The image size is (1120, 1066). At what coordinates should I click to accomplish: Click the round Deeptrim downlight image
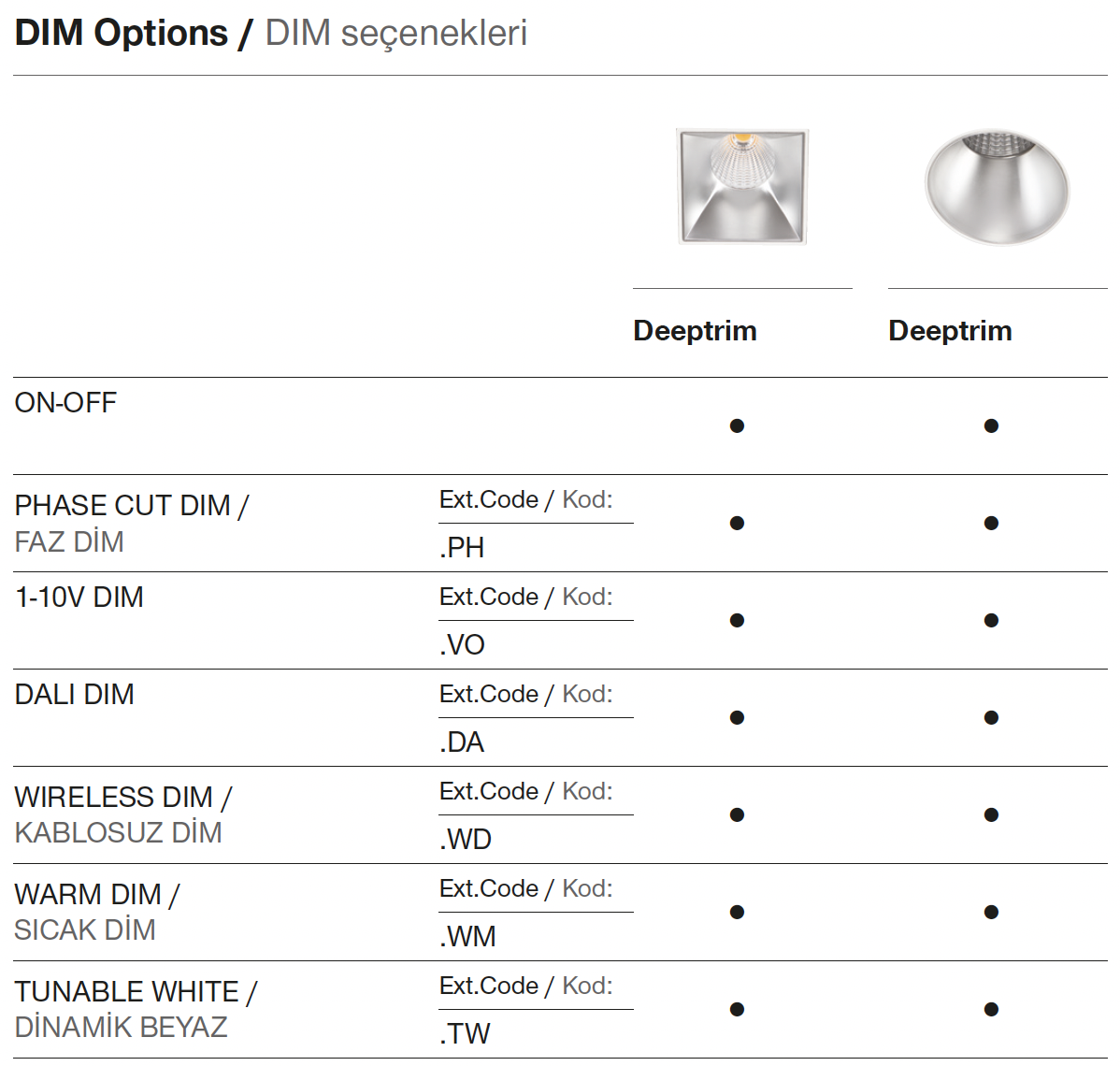(x=997, y=187)
